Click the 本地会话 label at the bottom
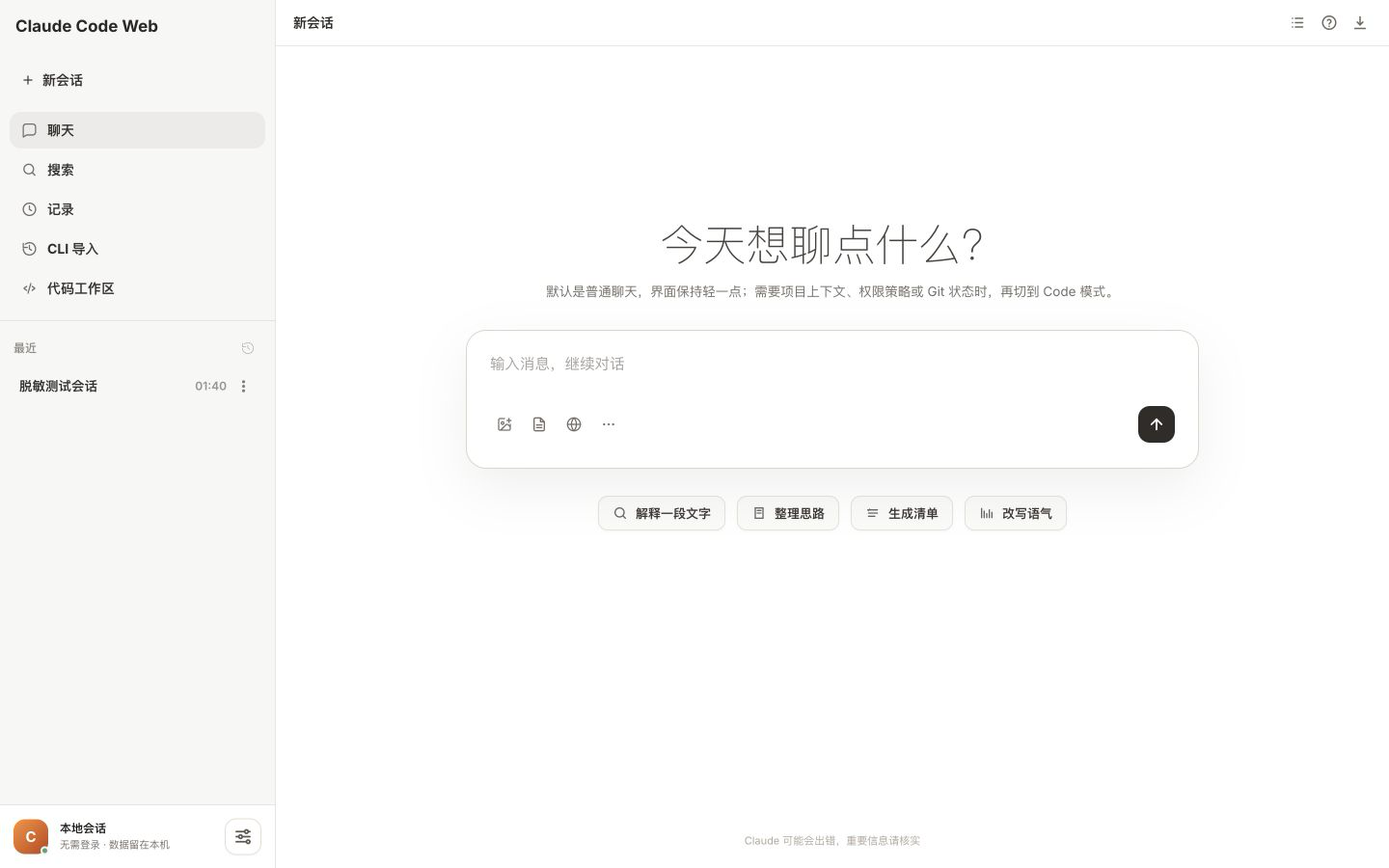The image size is (1389, 868). point(83,828)
